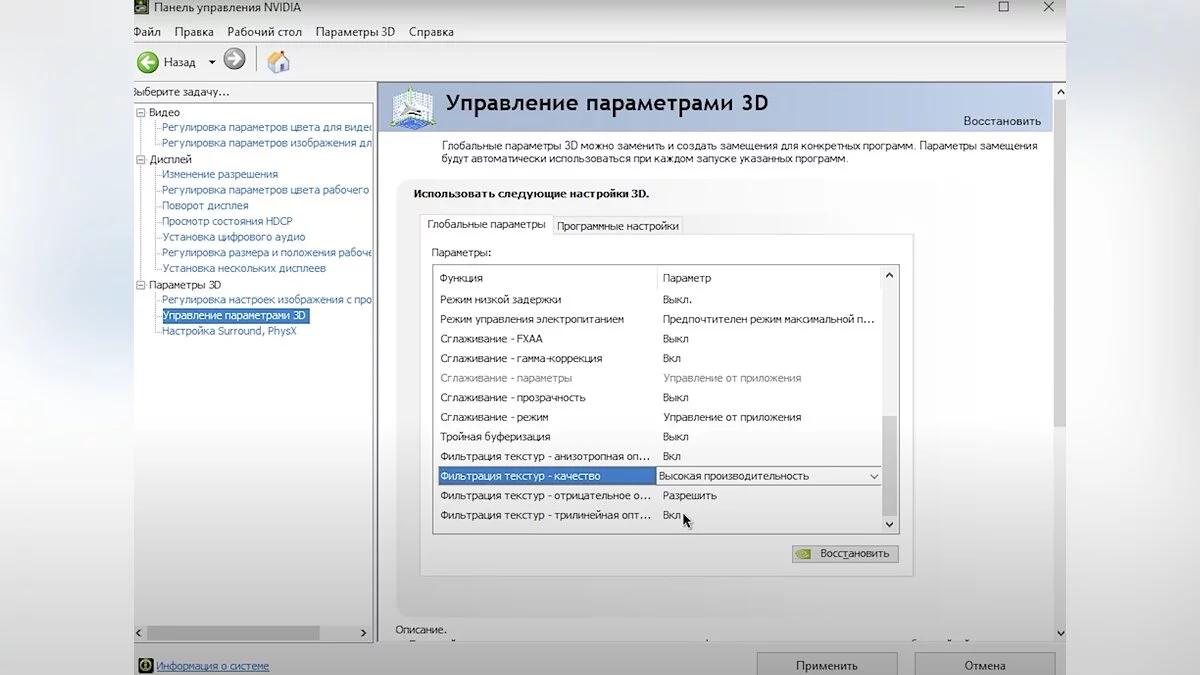Click the green Back arrow icon
Viewport: 1200px width, 675px height.
click(x=147, y=62)
